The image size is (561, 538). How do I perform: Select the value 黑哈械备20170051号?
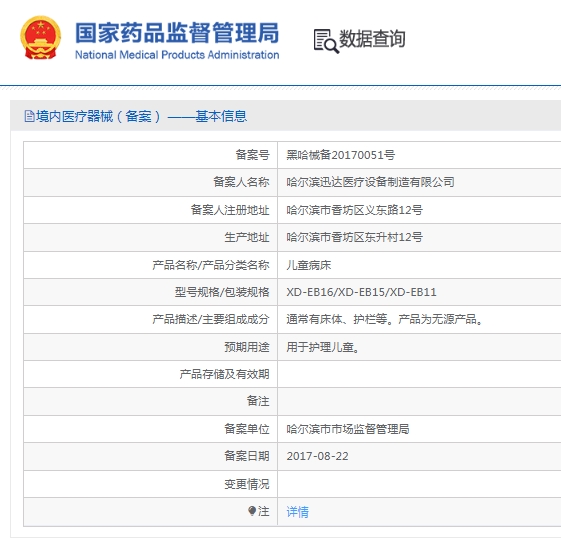[341, 155]
